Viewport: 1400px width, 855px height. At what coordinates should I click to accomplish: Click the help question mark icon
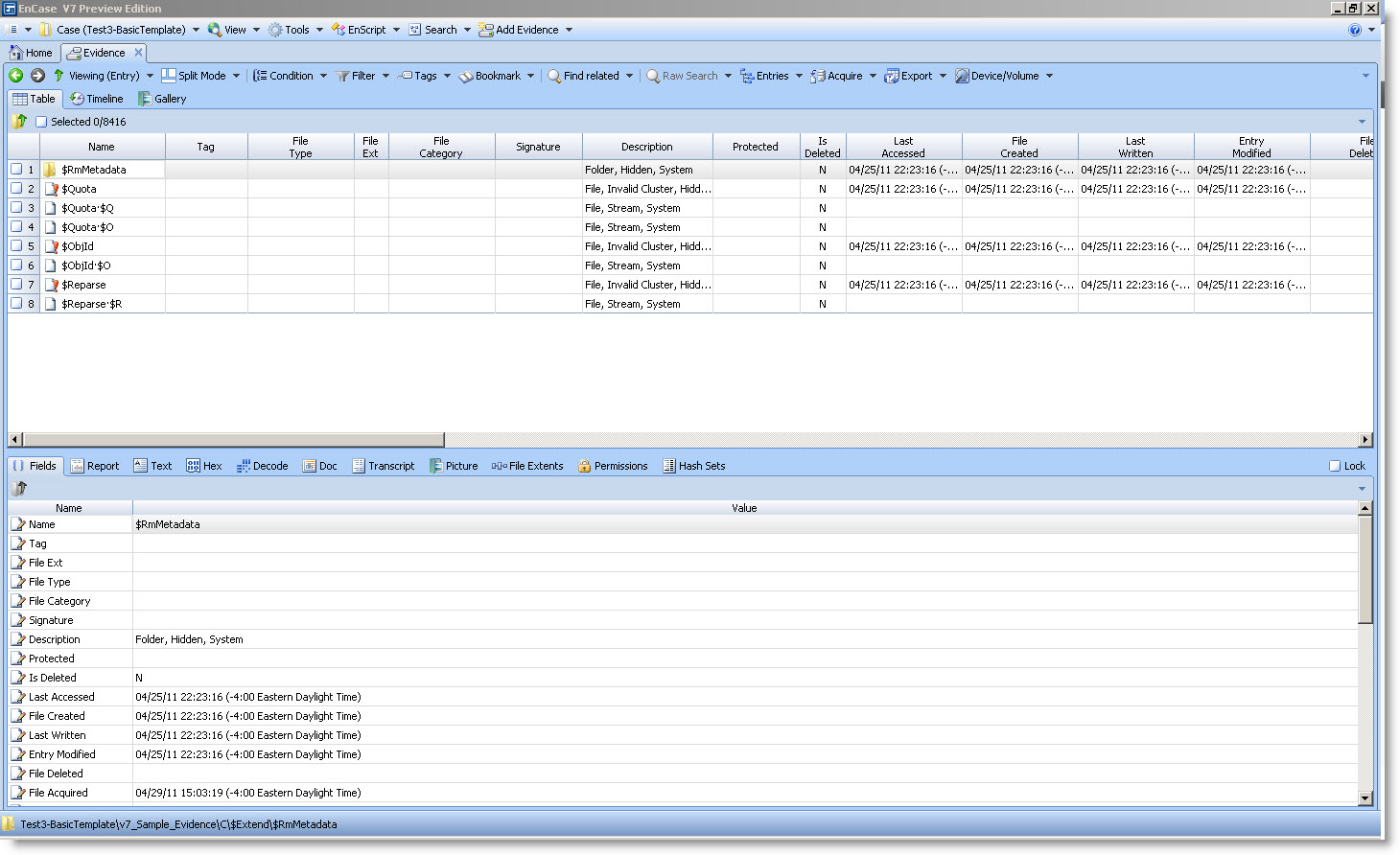click(x=1355, y=30)
